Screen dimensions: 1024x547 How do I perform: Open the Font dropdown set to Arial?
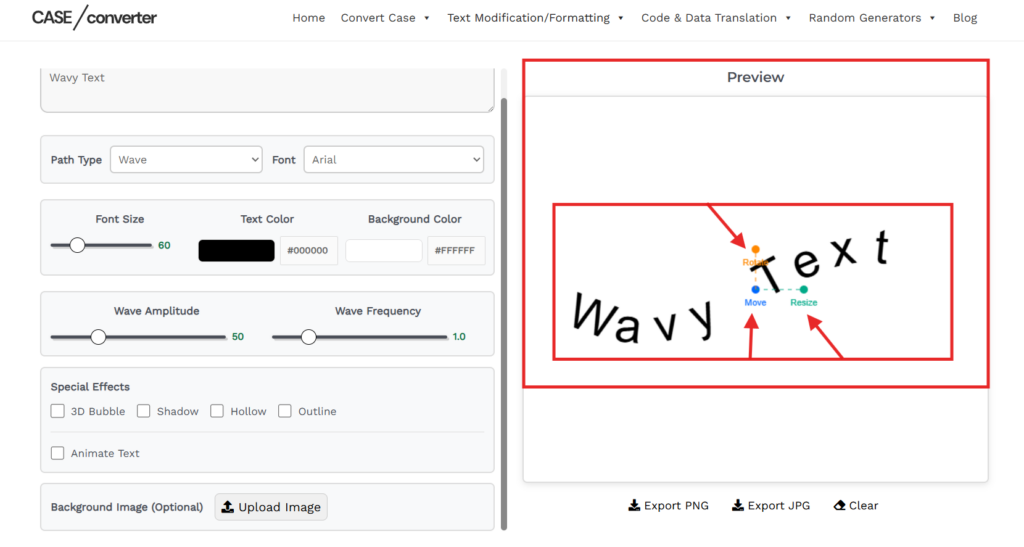pos(394,159)
